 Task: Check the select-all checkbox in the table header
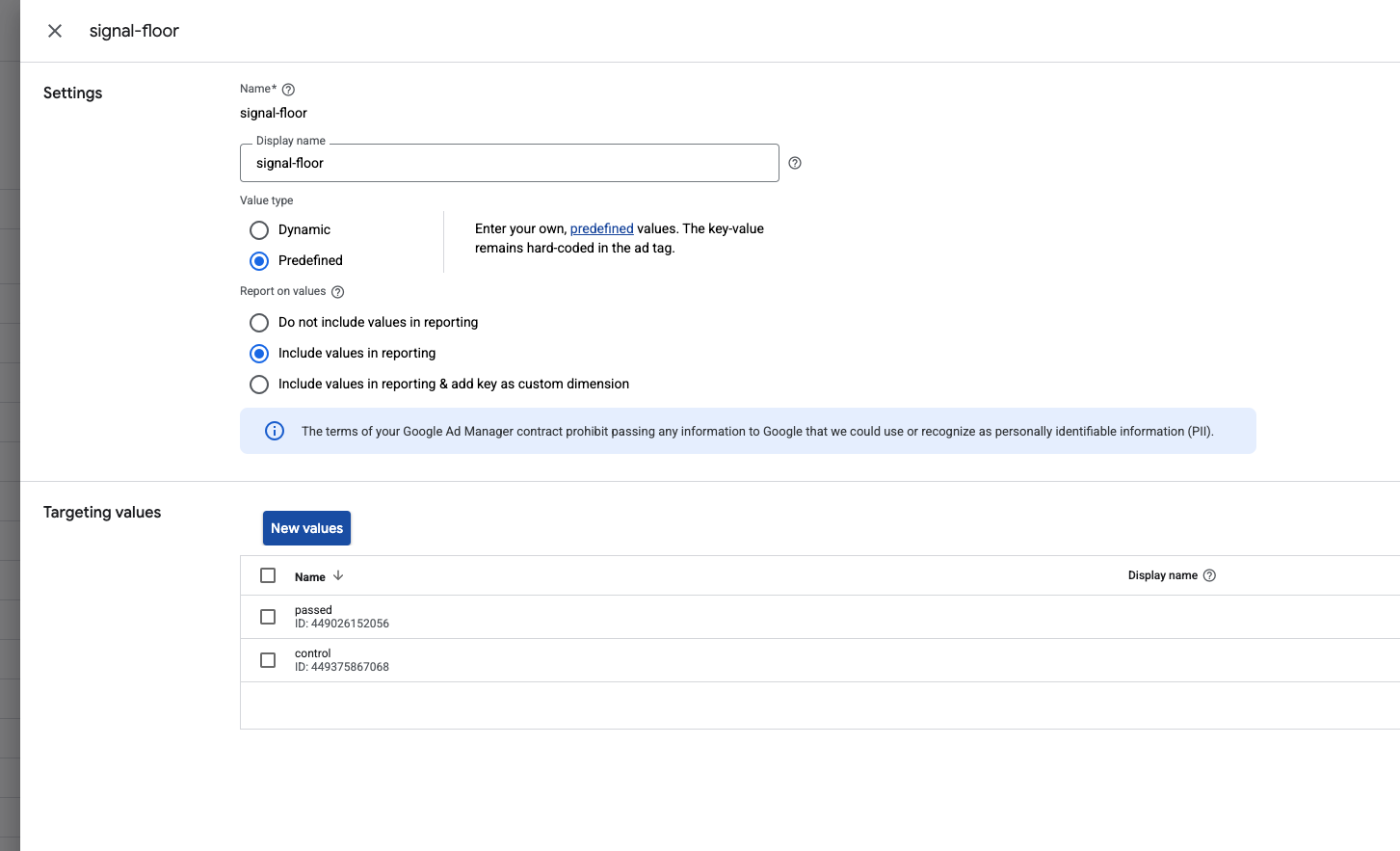point(268,574)
